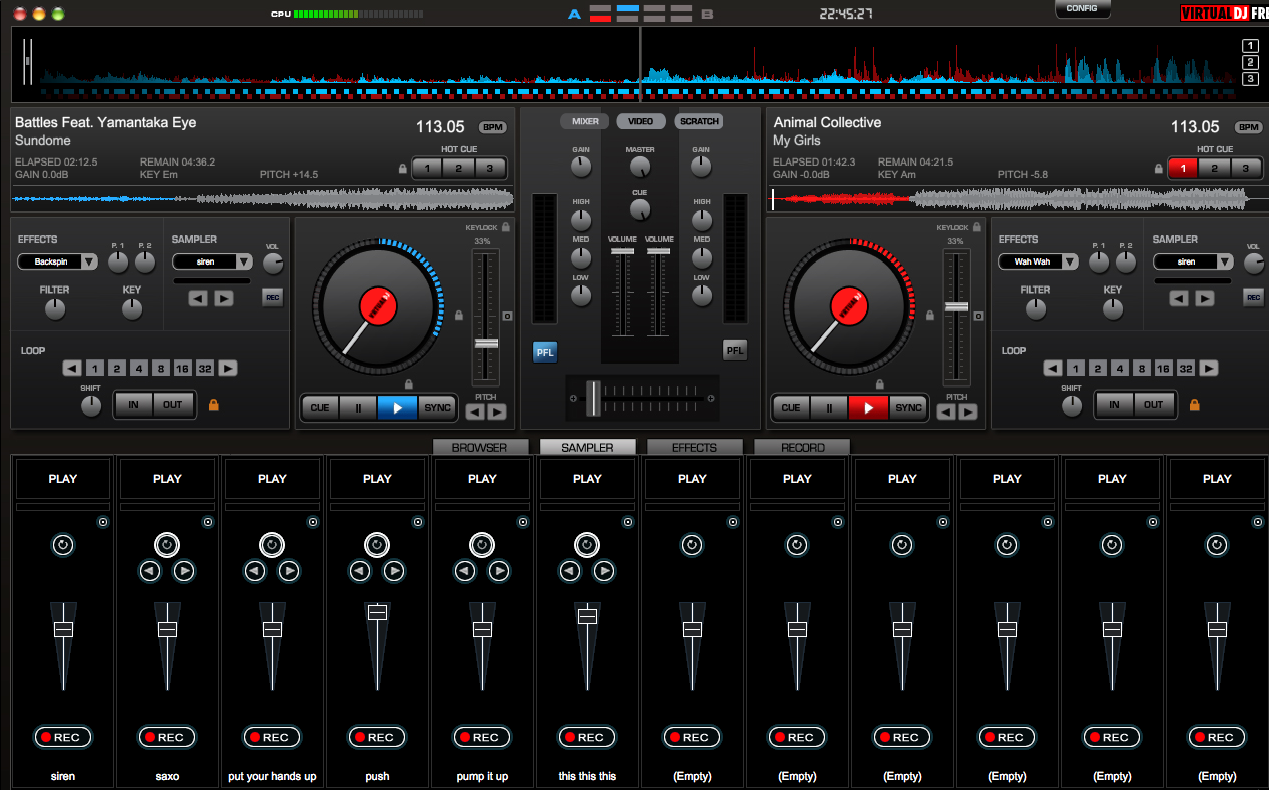This screenshot has width=1269, height=790.
Task: Click the loop icon on the saxo sample
Action: (x=167, y=546)
